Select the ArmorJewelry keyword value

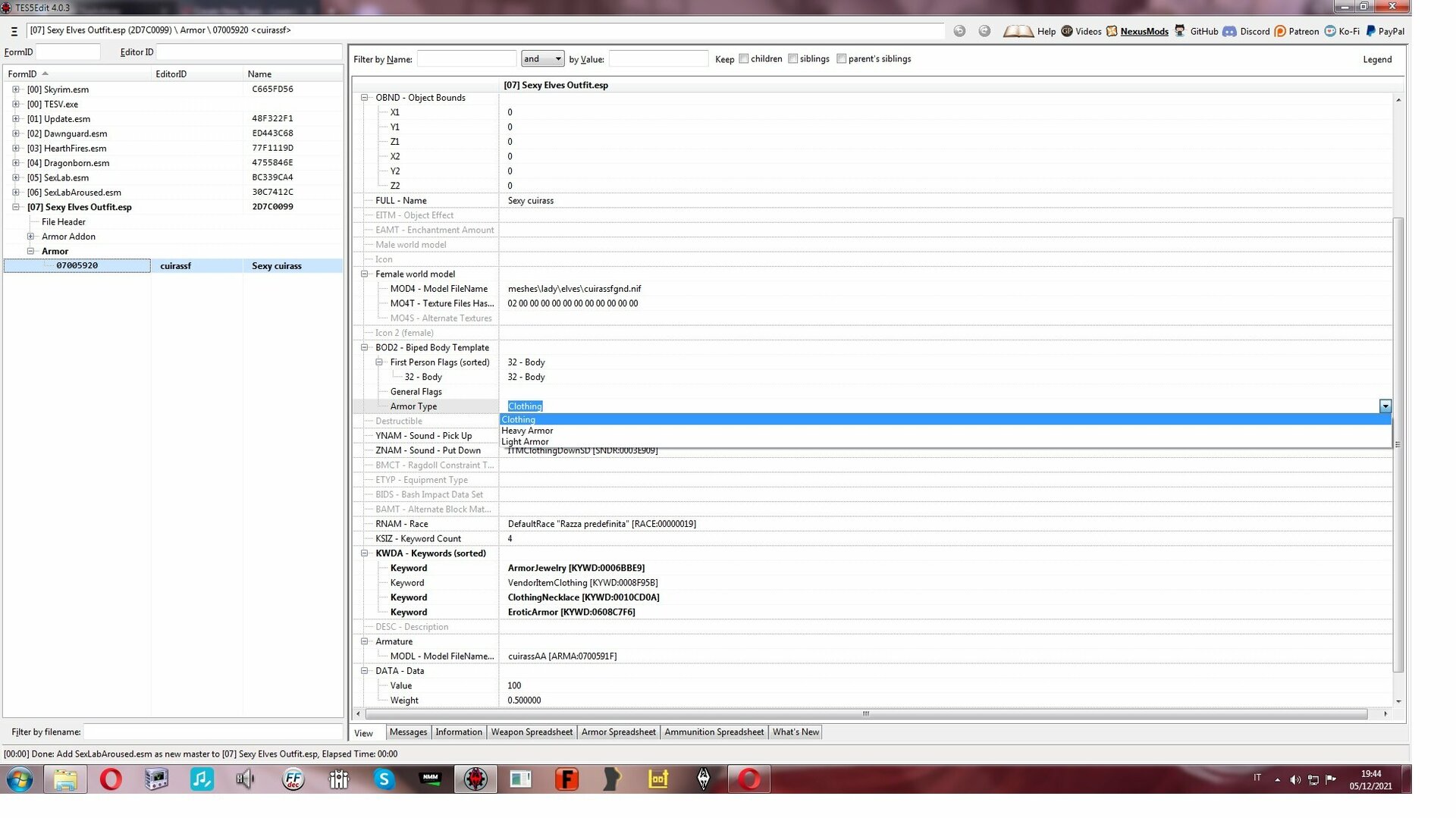[x=576, y=568]
